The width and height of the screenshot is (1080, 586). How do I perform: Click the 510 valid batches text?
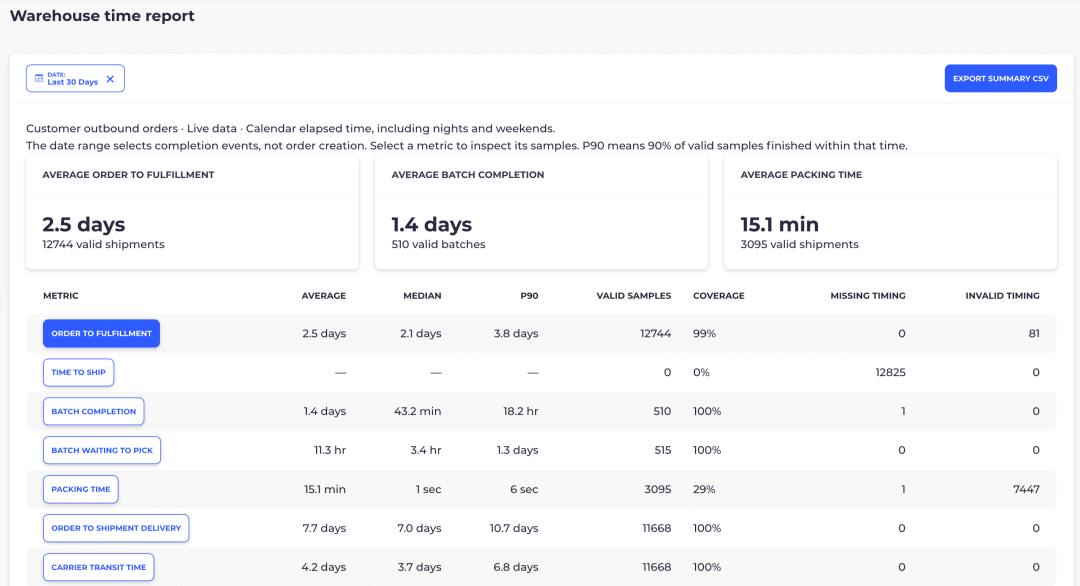438,244
